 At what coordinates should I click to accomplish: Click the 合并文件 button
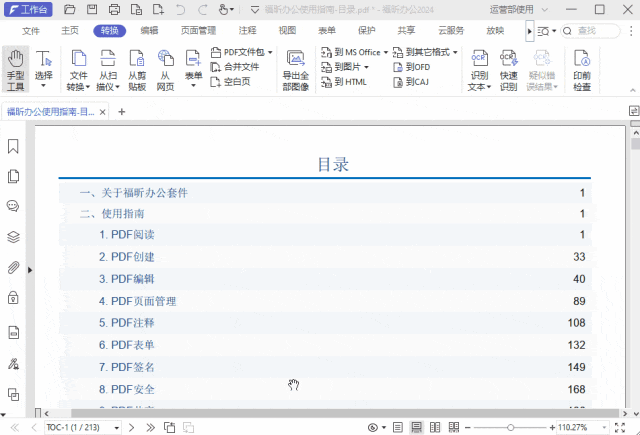[235, 67]
